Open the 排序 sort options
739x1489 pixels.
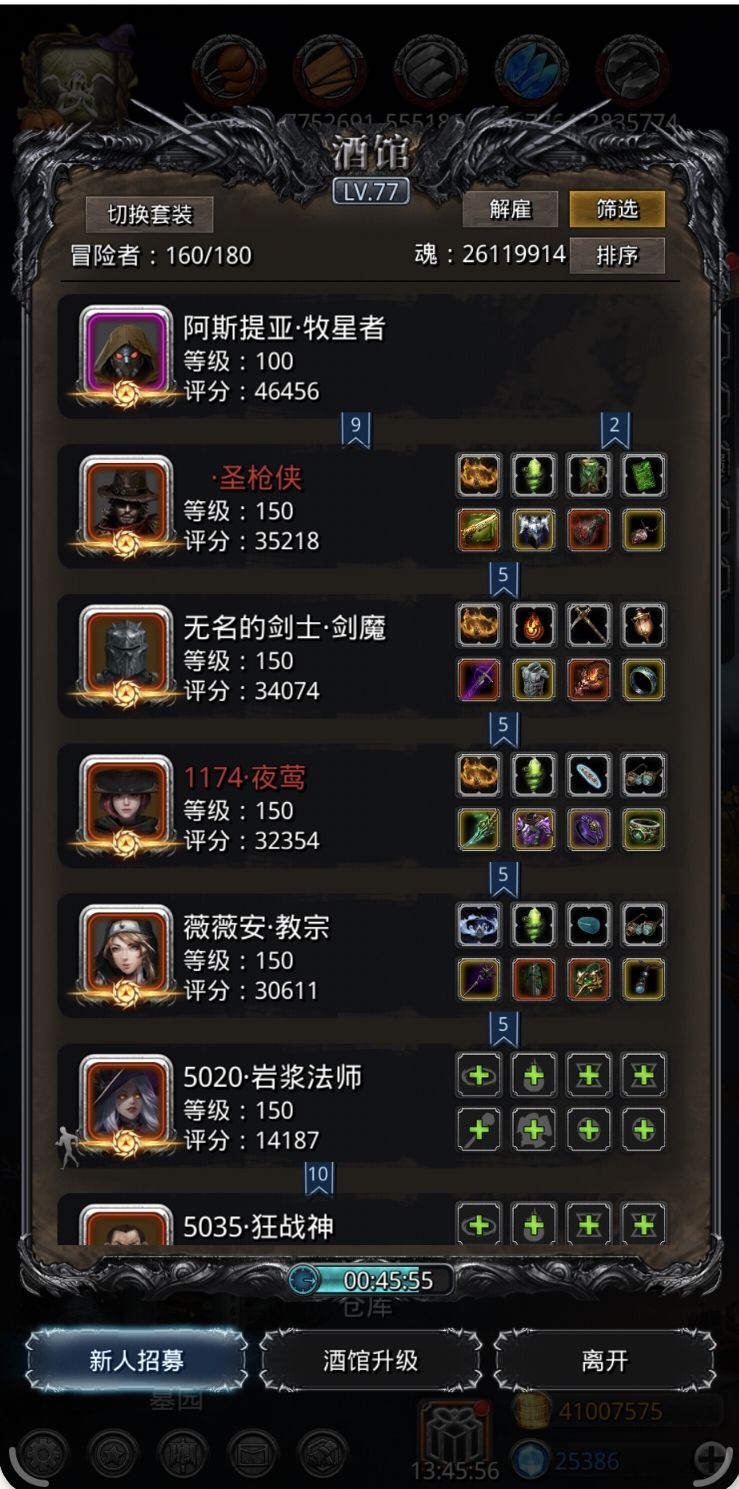pos(617,255)
